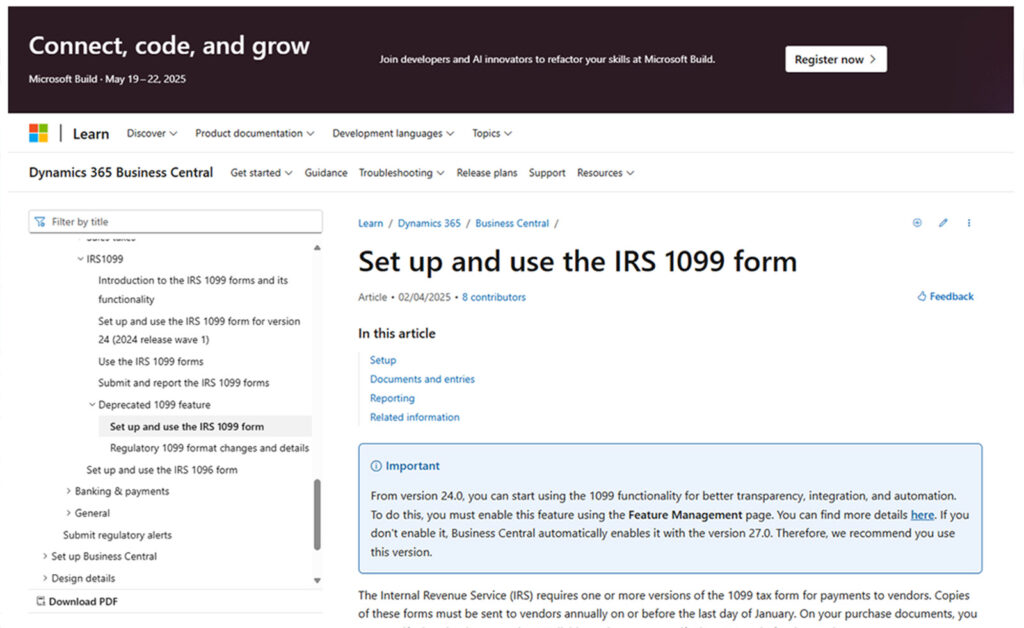Screen dimensions: 1024x628
Task: Open the Learn home link
Action: click(x=91, y=134)
